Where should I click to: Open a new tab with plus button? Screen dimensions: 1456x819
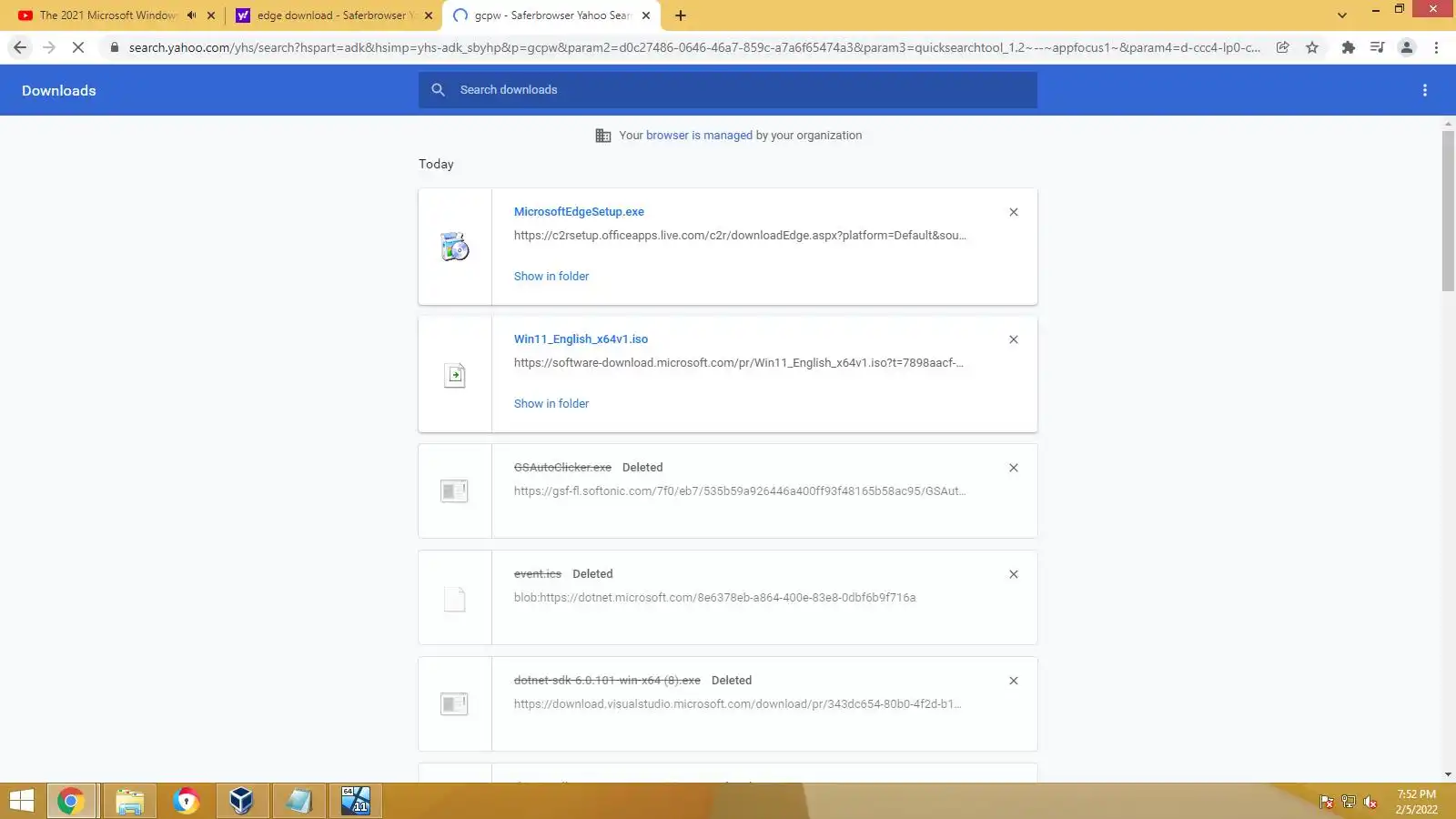pyautogui.click(x=681, y=15)
